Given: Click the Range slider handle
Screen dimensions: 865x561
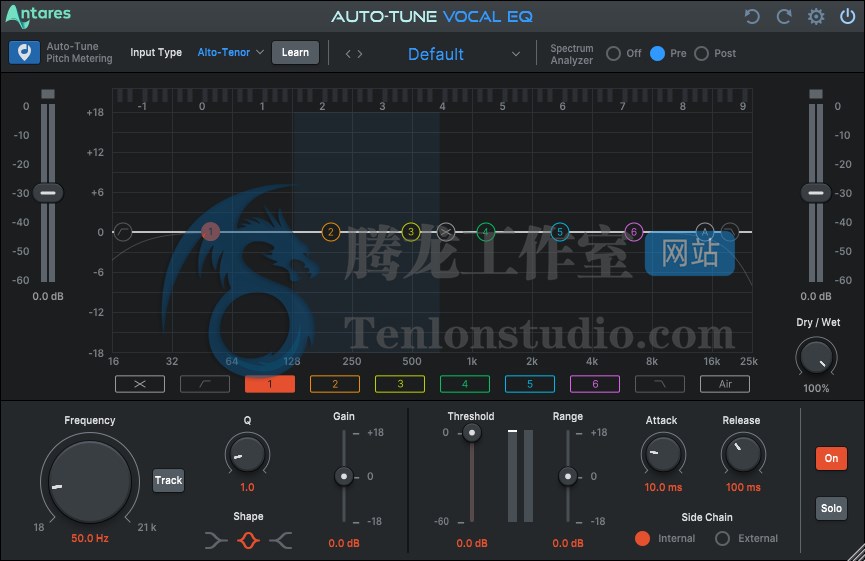Looking at the screenshot, I should [568, 476].
